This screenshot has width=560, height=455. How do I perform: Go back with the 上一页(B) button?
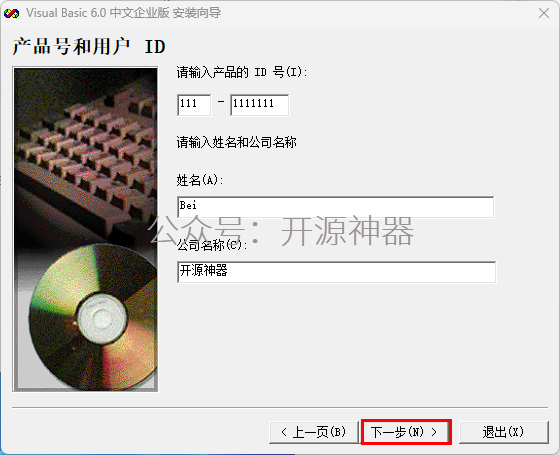[x=314, y=432]
